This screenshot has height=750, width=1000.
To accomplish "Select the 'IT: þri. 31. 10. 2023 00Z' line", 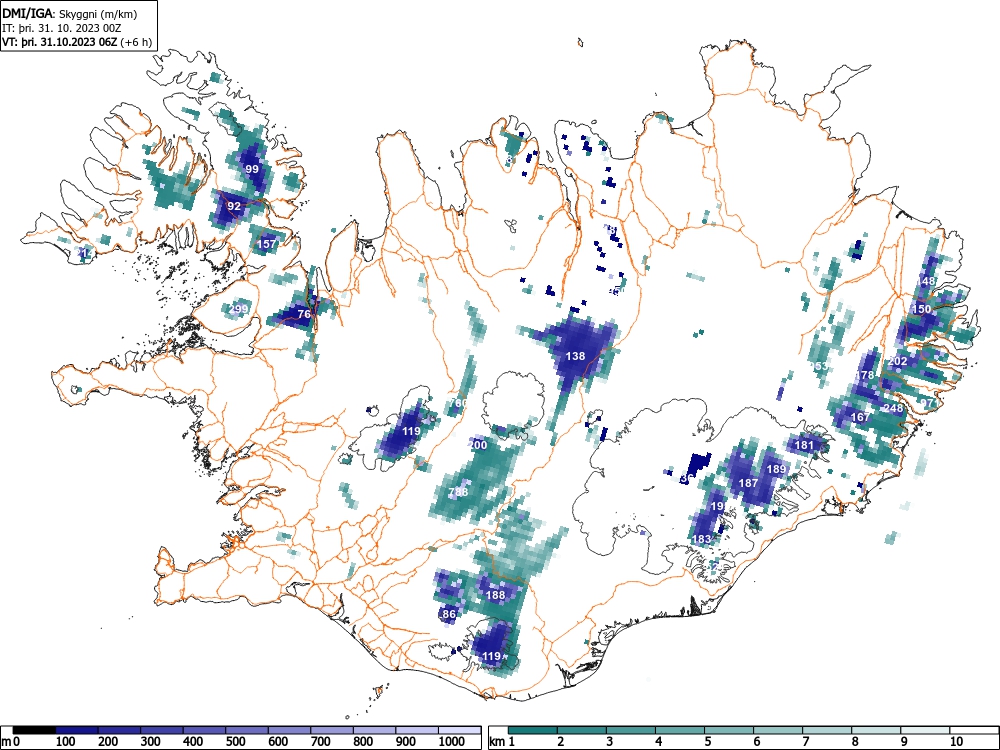I will click(62, 28).
